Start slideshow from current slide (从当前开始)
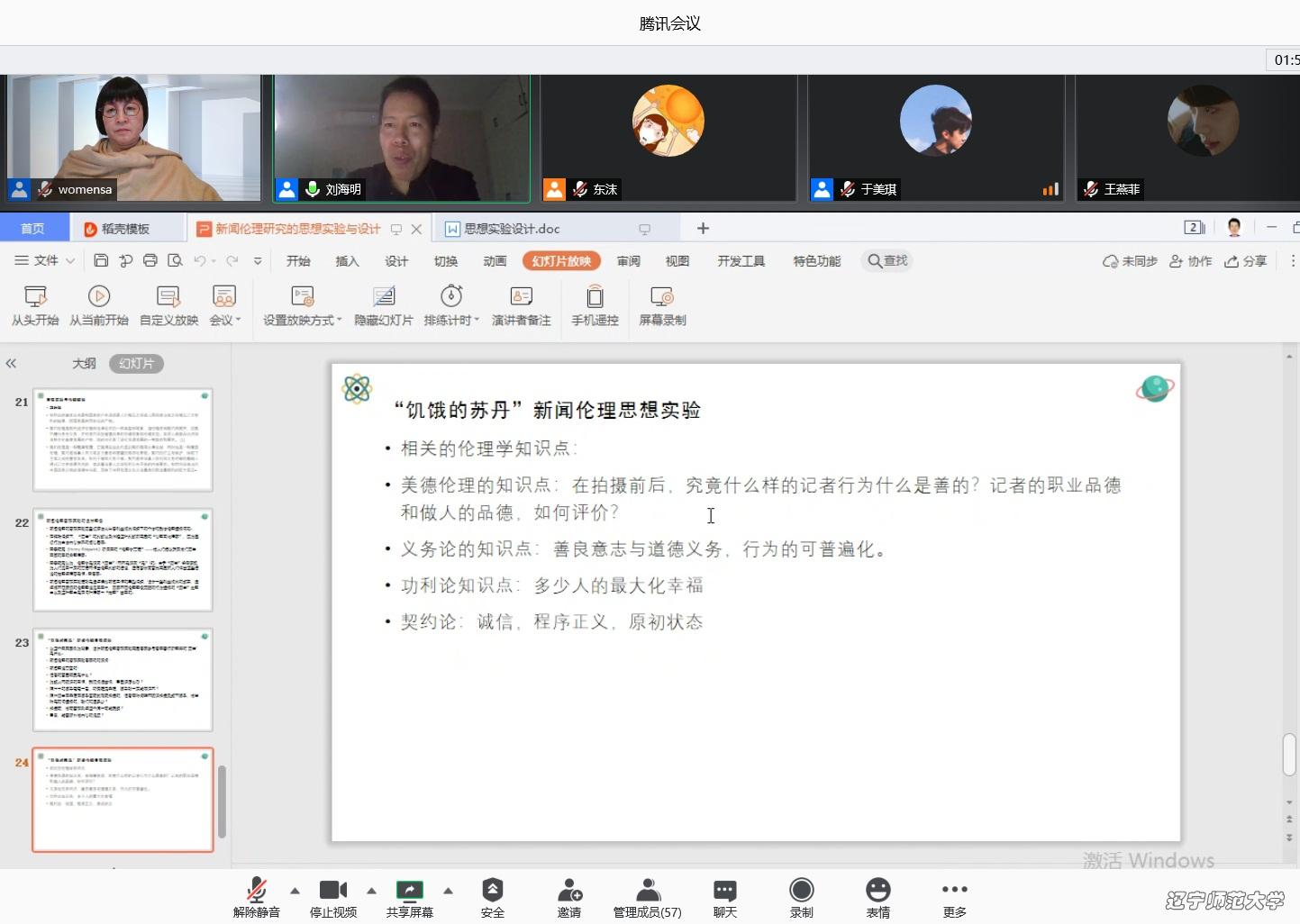This screenshot has height=924, width=1300. [99, 297]
